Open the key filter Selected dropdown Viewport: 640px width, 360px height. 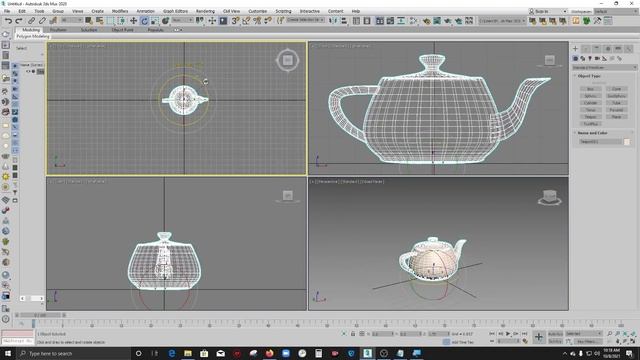pos(584,334)
